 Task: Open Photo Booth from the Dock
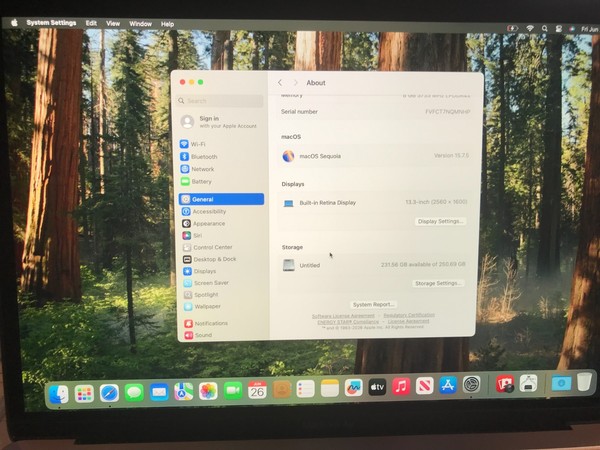[x=505, y=384]
